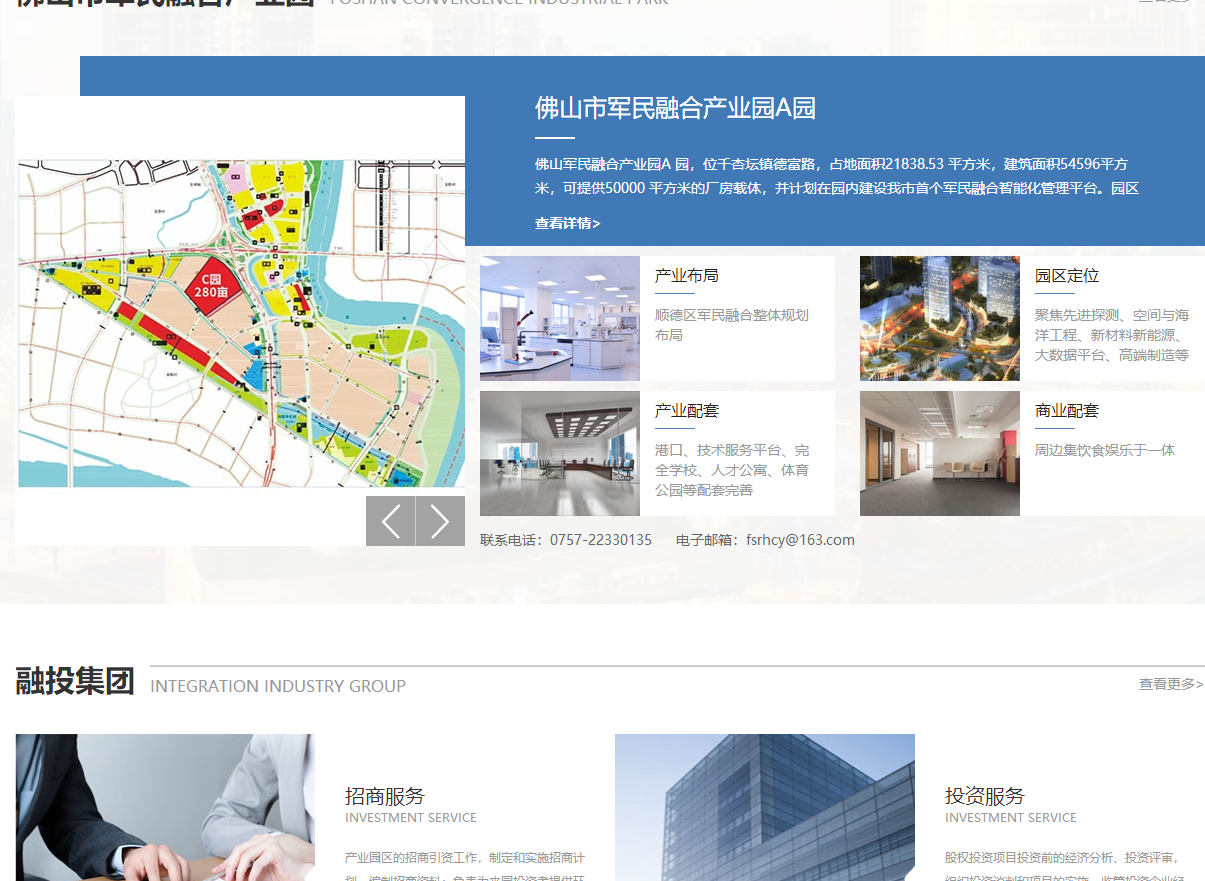The image size is (1205, 881).
Task: Click the next slide arrow
Action: 440,520
